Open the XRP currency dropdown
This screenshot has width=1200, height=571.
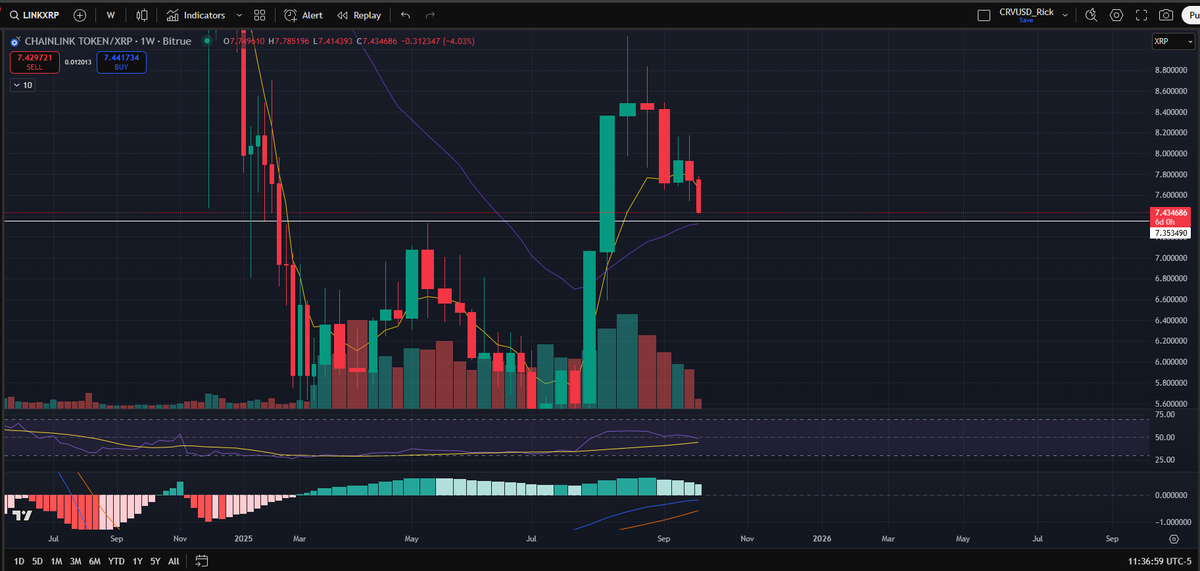1171,41
